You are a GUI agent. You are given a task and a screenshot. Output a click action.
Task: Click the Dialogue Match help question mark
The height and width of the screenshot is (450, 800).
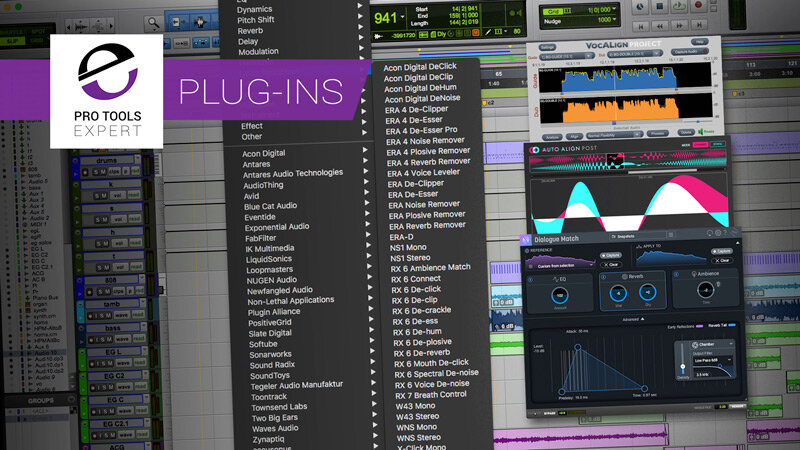click(726, 233)
